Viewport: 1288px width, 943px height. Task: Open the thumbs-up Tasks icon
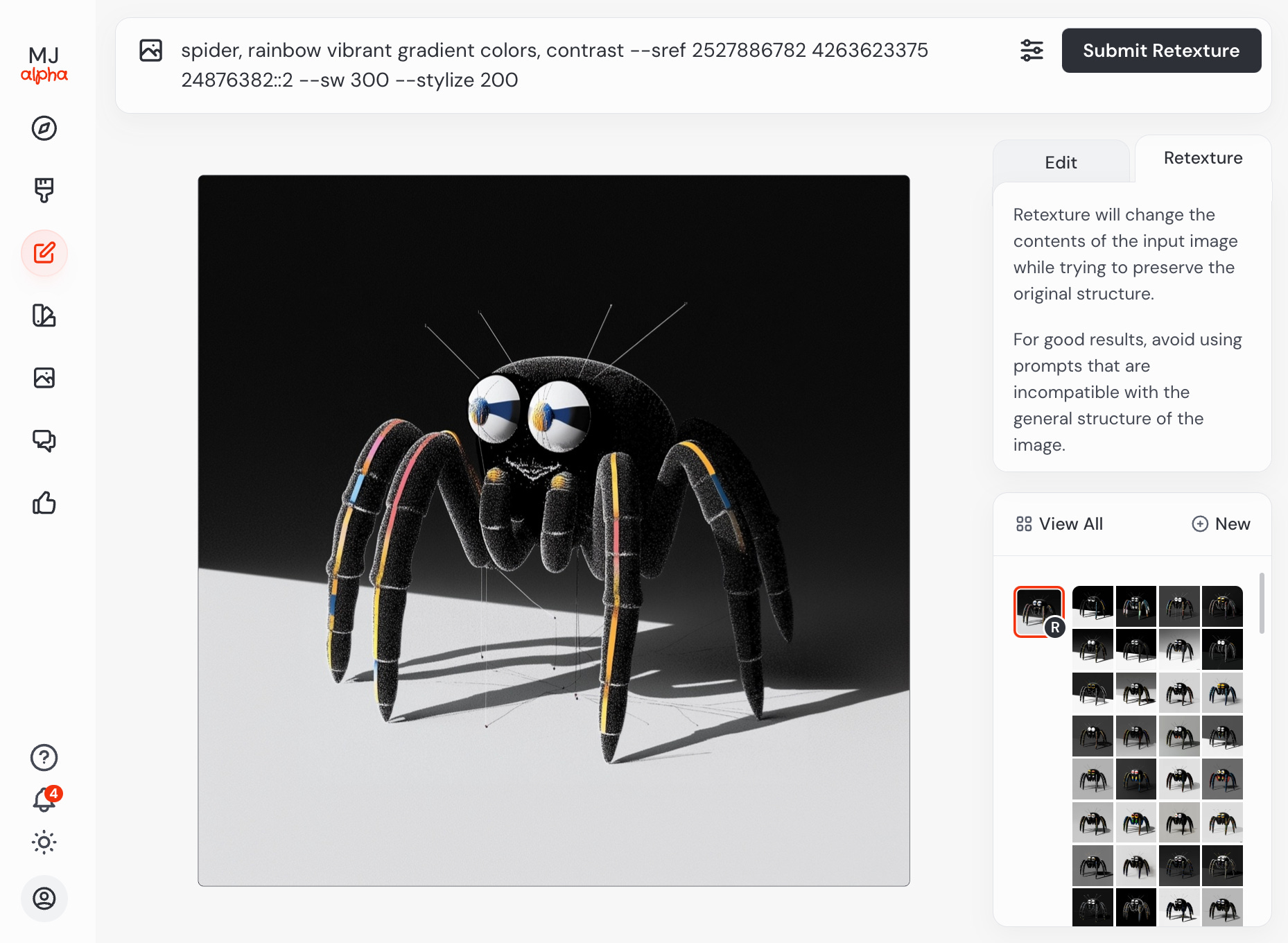44,503
